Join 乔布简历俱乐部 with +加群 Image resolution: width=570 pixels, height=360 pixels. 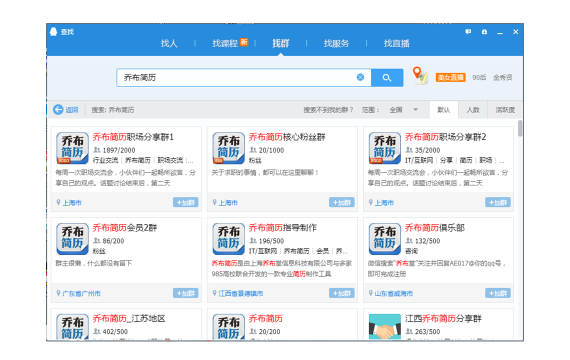(498, 293)
